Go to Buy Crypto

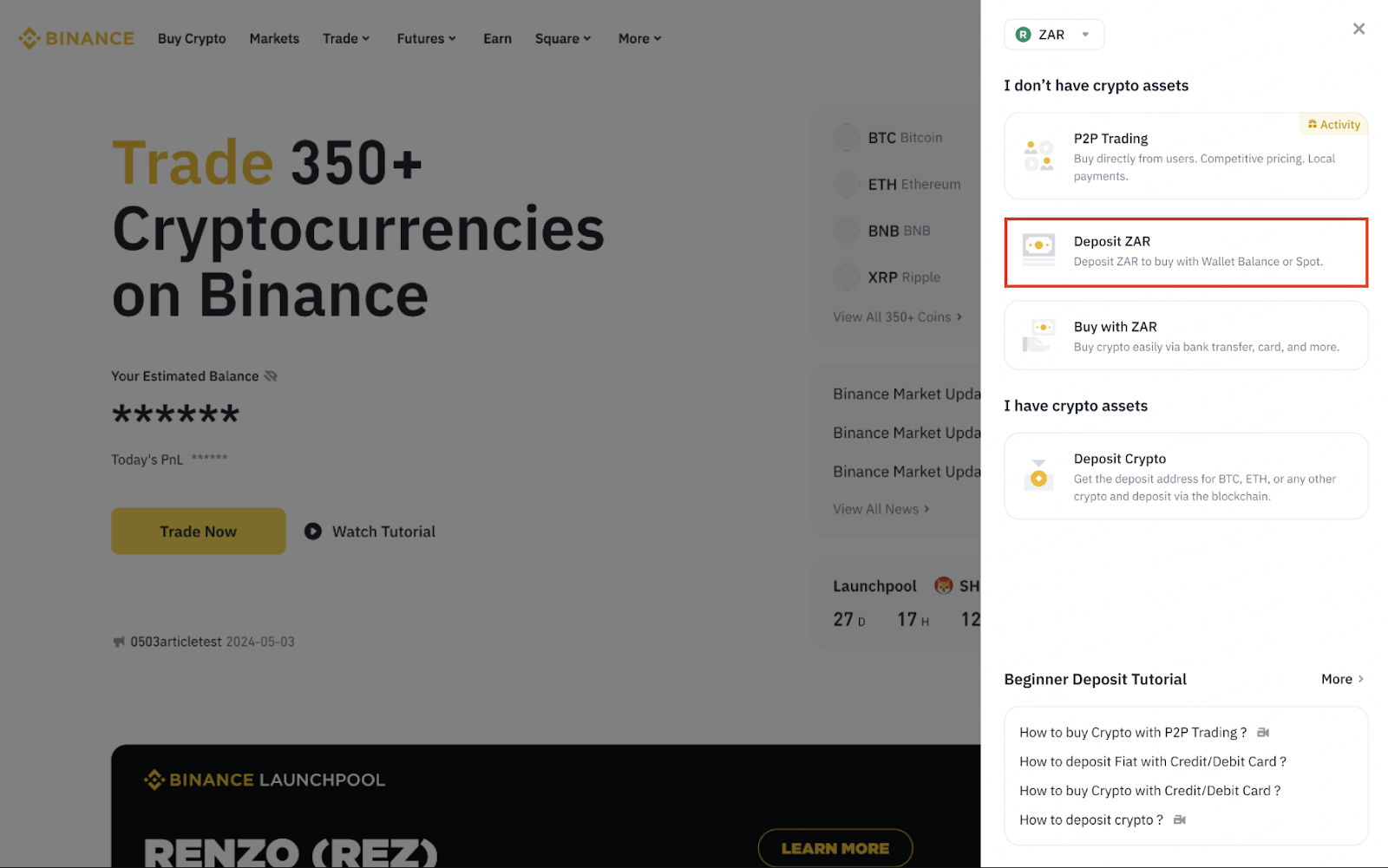click(192, 39)
